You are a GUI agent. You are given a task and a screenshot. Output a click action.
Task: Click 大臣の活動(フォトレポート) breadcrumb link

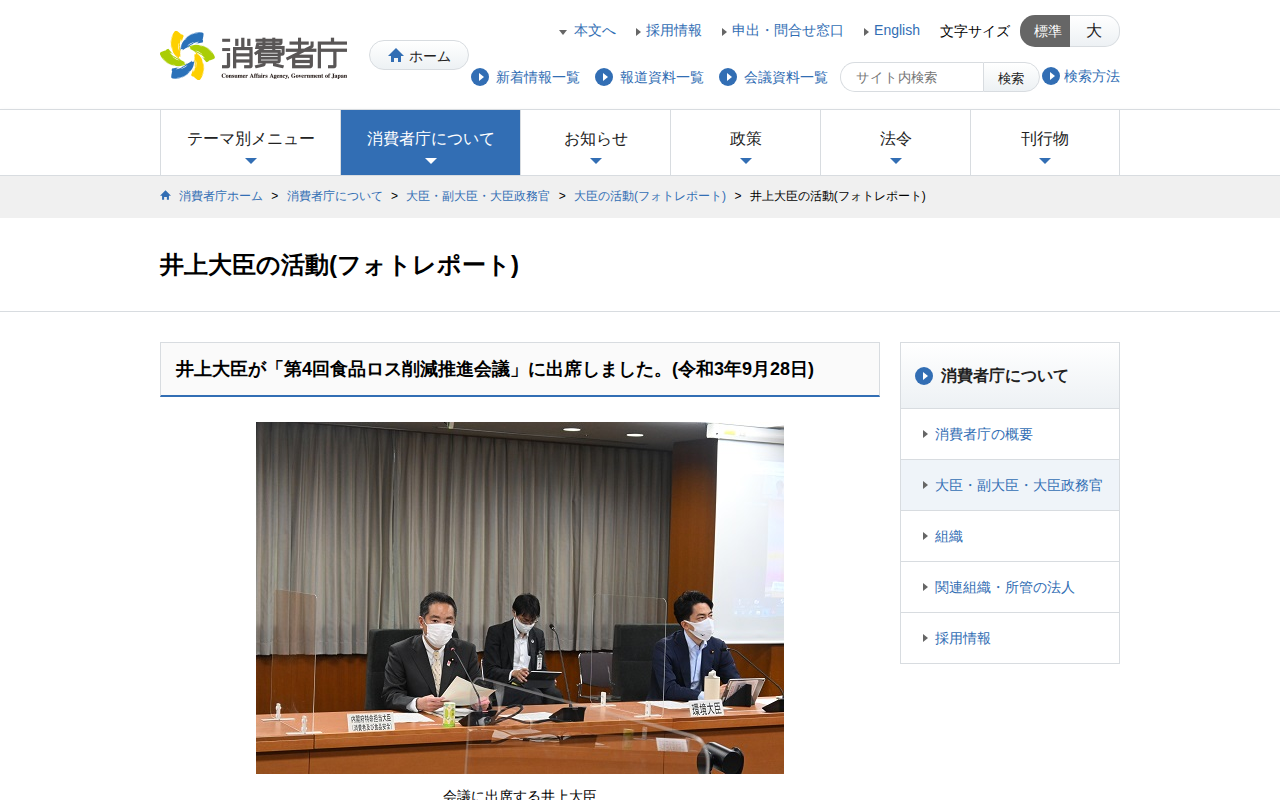[650, 196]
